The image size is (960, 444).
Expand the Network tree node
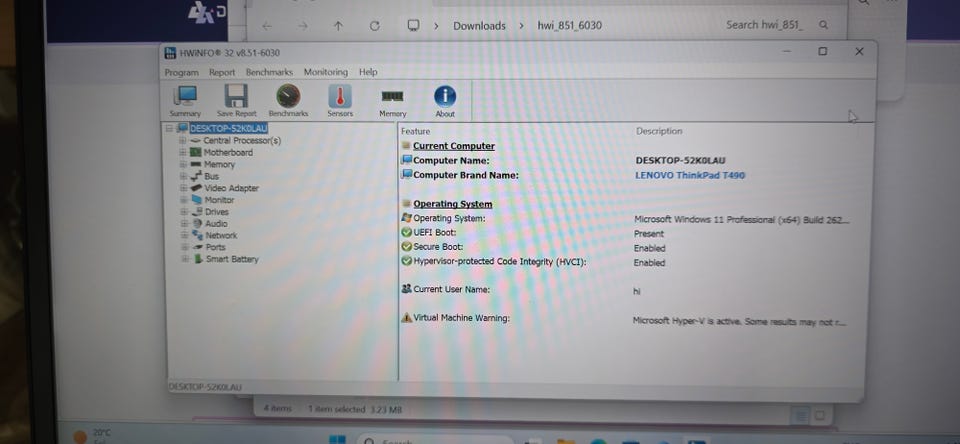[x=184, y=235]
